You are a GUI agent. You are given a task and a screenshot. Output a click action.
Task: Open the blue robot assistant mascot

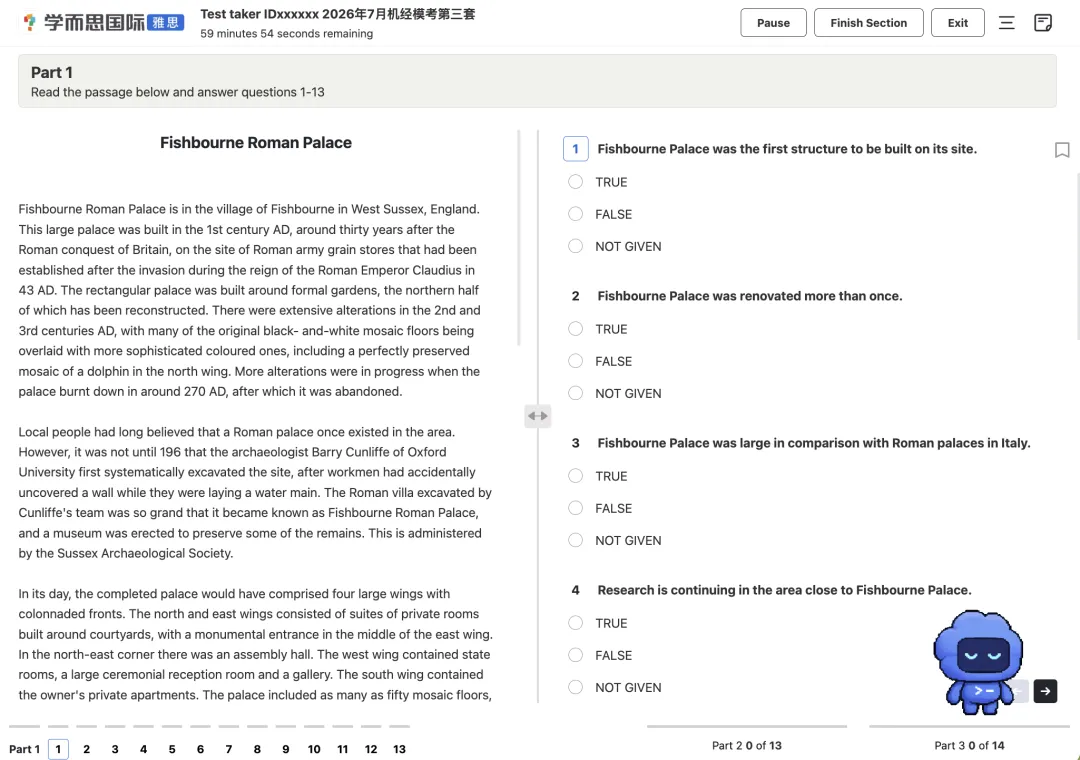[x=977, y=661]
